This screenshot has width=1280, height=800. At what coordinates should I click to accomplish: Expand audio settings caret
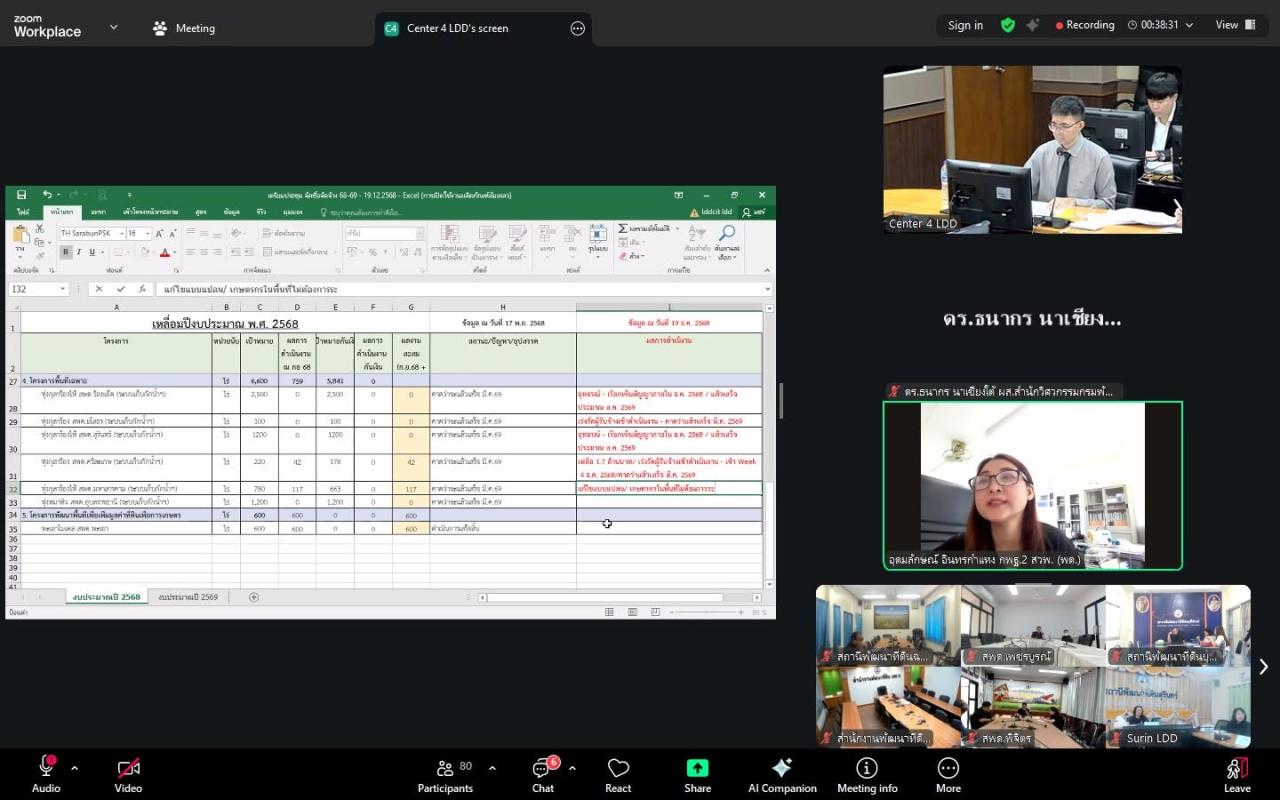[x=75, y=768]
